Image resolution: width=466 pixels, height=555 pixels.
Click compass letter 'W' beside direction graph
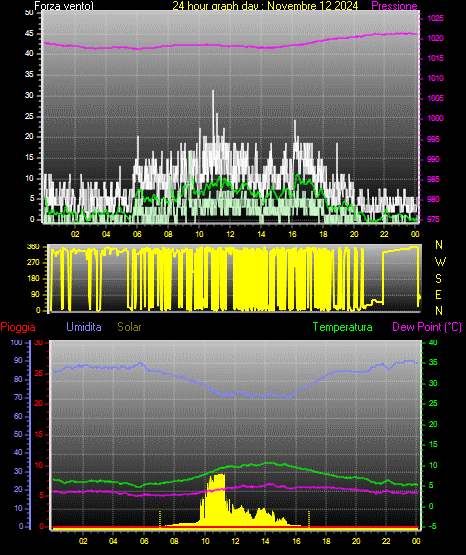[440, 262]
